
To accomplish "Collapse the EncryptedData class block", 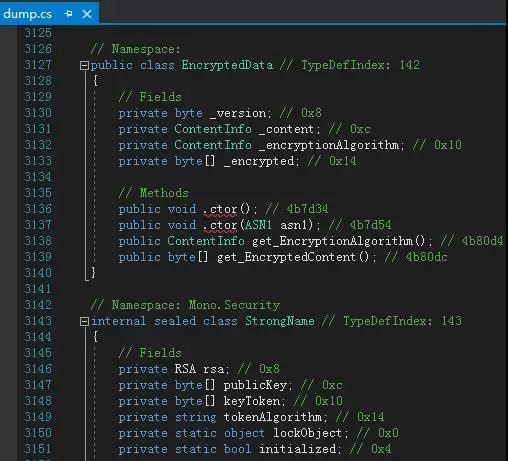I will click(84, 65).
